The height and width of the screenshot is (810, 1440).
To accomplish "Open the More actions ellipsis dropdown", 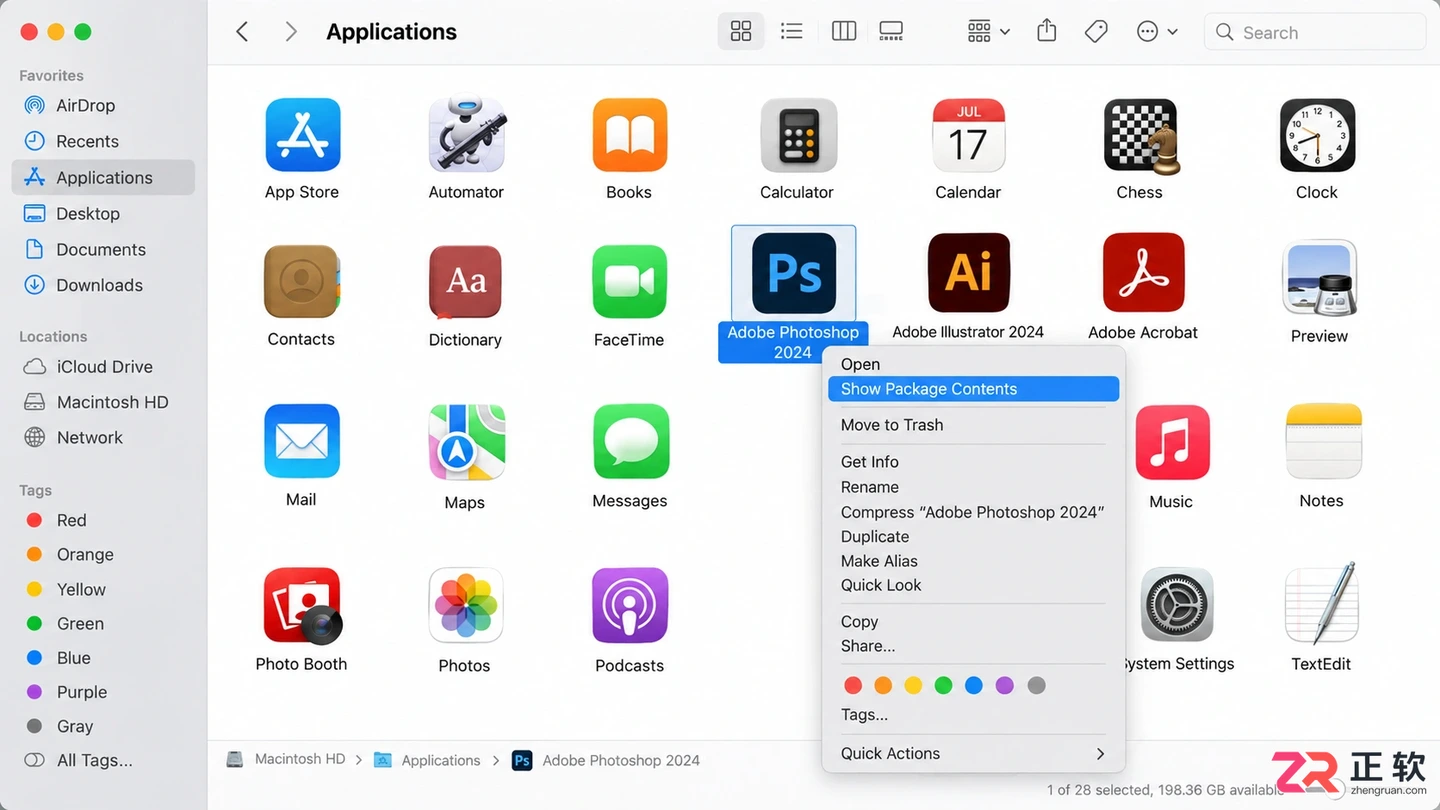I will tap(1157, 32).
